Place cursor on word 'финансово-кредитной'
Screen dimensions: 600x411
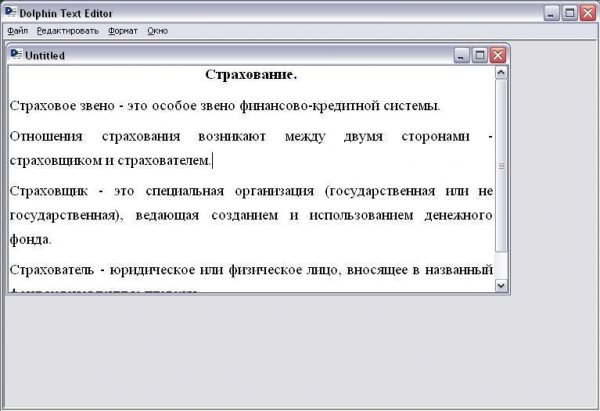pyautogui.click(x=309, y=106)
